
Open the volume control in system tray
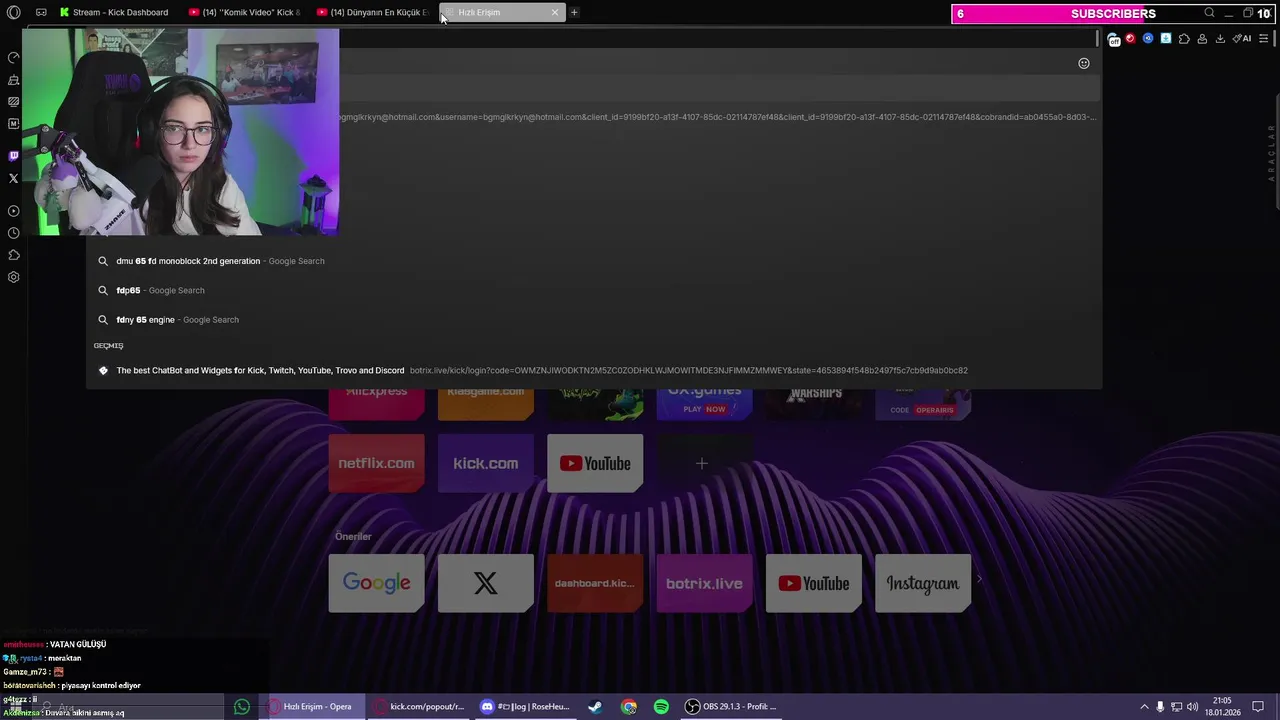point(1192,707)
